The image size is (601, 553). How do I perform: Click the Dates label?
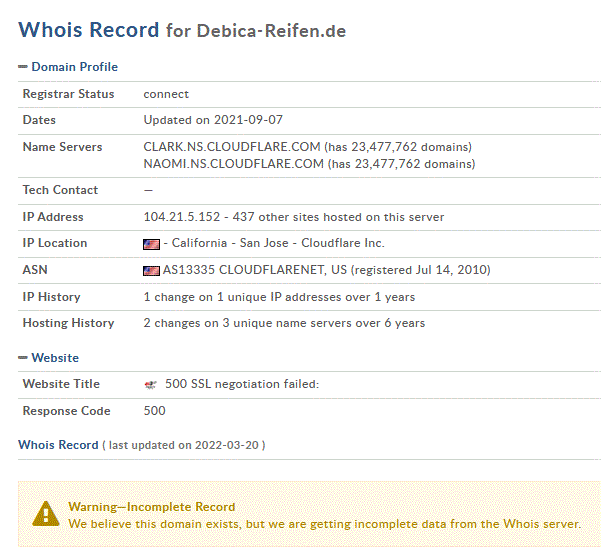[39, 120]
